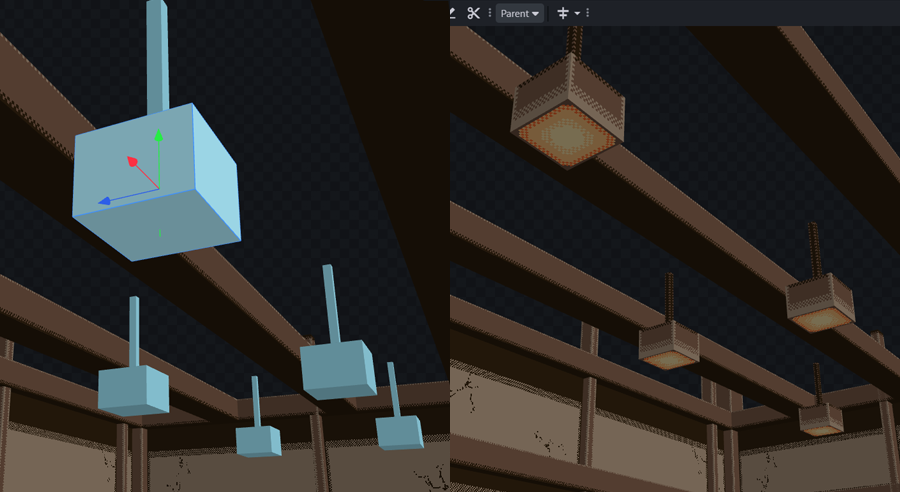The height and width of the screenshot is (492, 900).
Task: Click the align/center tool icon
Action: 562,13
